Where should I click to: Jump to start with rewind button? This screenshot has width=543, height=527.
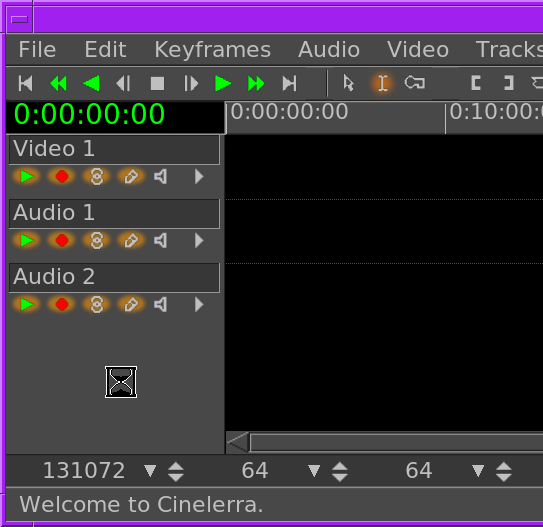tap(26, 83)
